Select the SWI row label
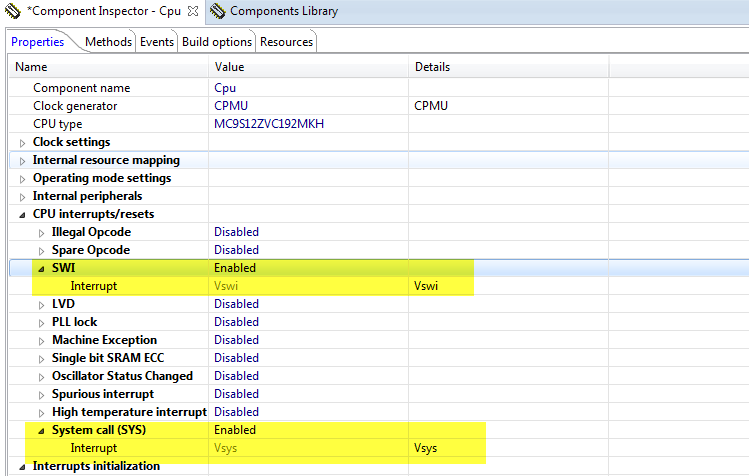The height and width of the screenshot is (476, 749). [64, 268]
